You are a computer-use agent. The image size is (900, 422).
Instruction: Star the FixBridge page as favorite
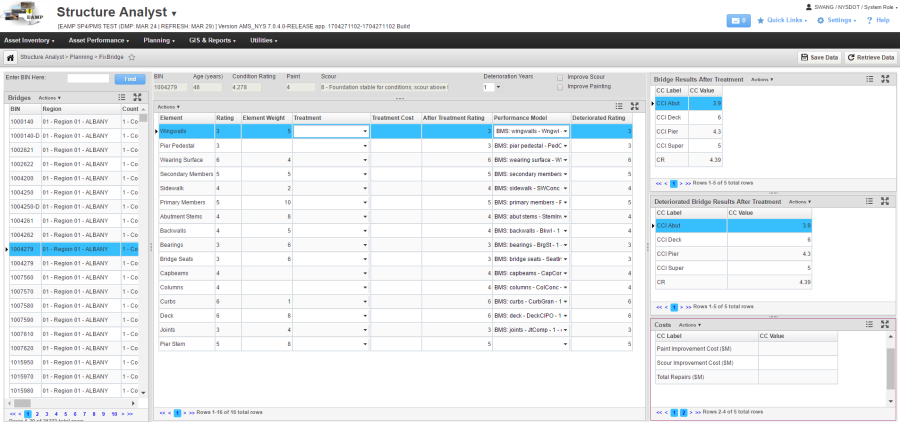(x=131, y=58)
